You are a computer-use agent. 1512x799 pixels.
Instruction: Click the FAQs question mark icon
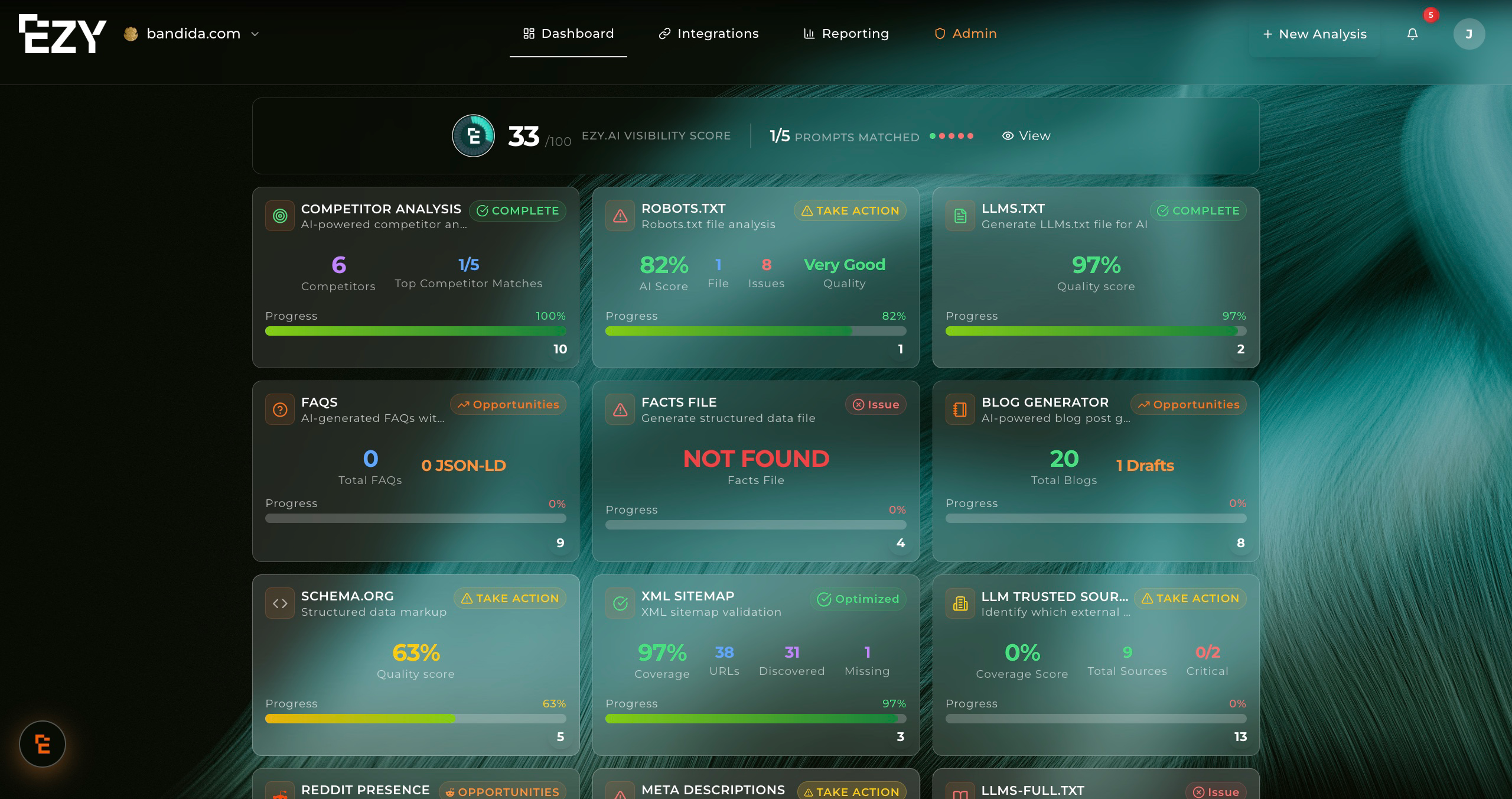(279, 408)
